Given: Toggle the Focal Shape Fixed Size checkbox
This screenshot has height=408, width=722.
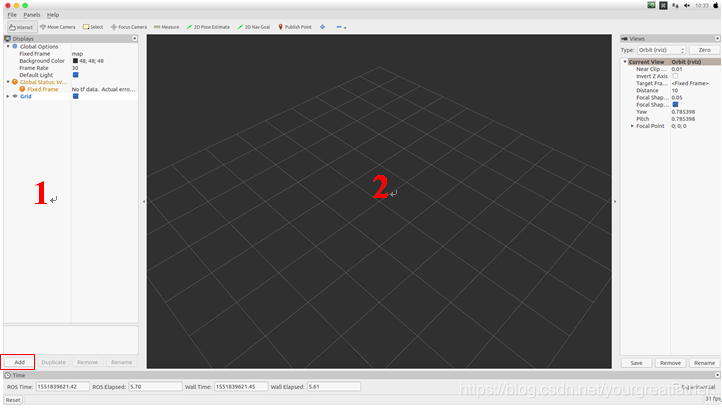Looking at the screenshot, I should click(675, 105).
